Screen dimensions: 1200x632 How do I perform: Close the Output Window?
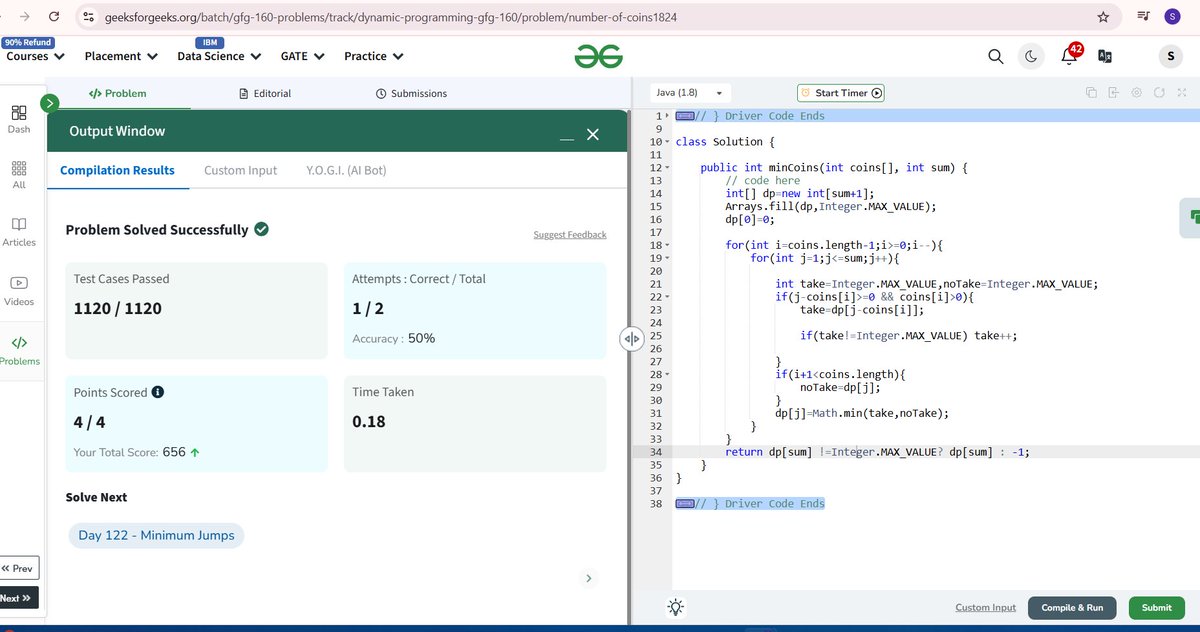(x=592, y=134)
